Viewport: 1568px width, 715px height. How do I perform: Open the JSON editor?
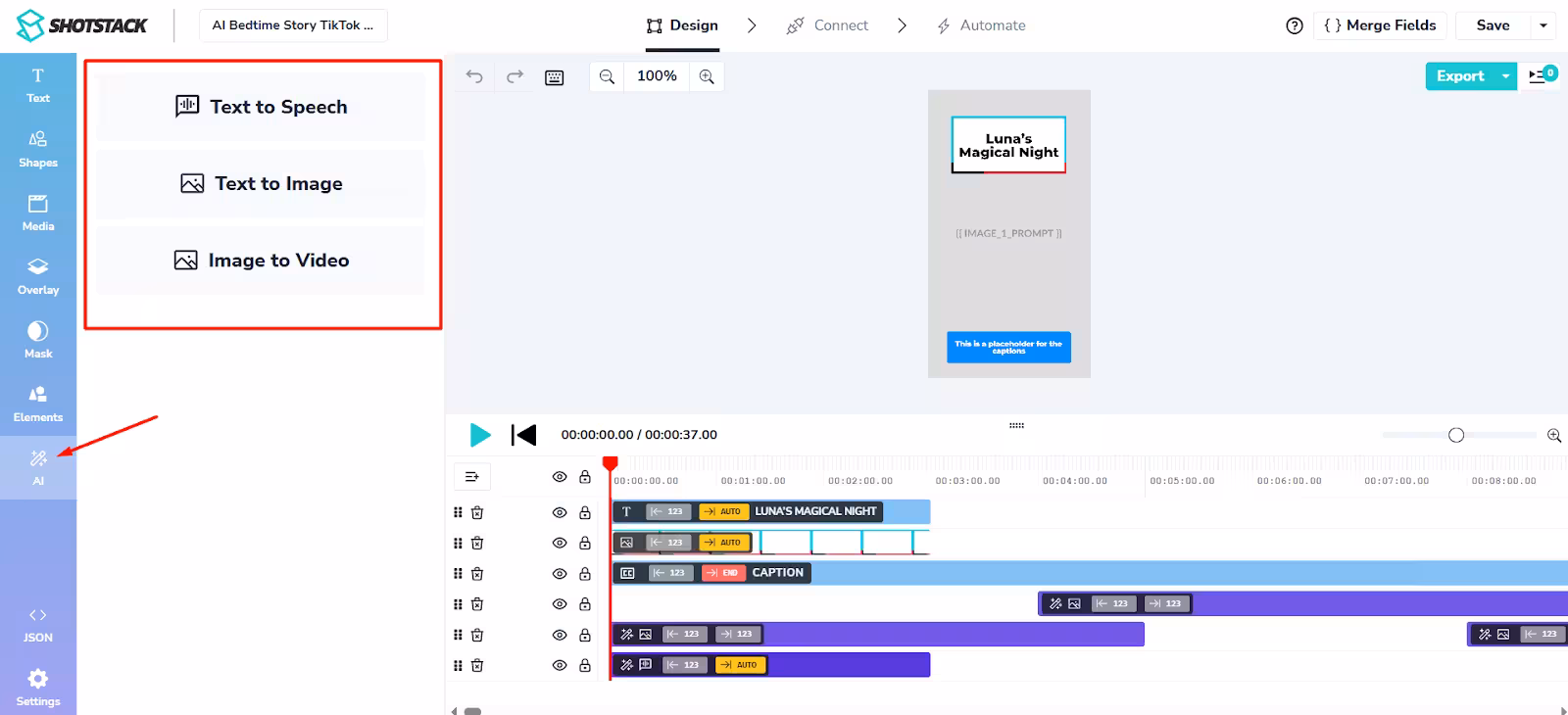pos(38,624)
